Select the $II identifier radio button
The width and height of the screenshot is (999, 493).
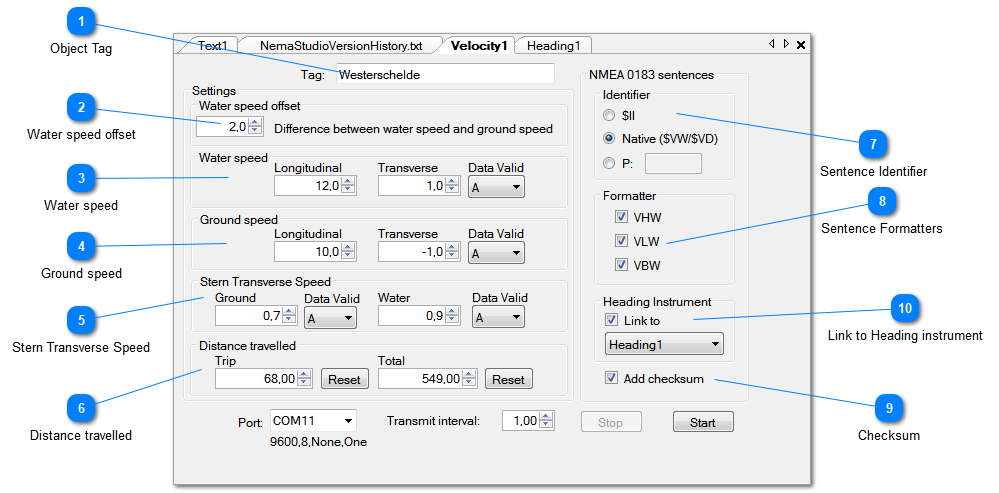[609, 116]
